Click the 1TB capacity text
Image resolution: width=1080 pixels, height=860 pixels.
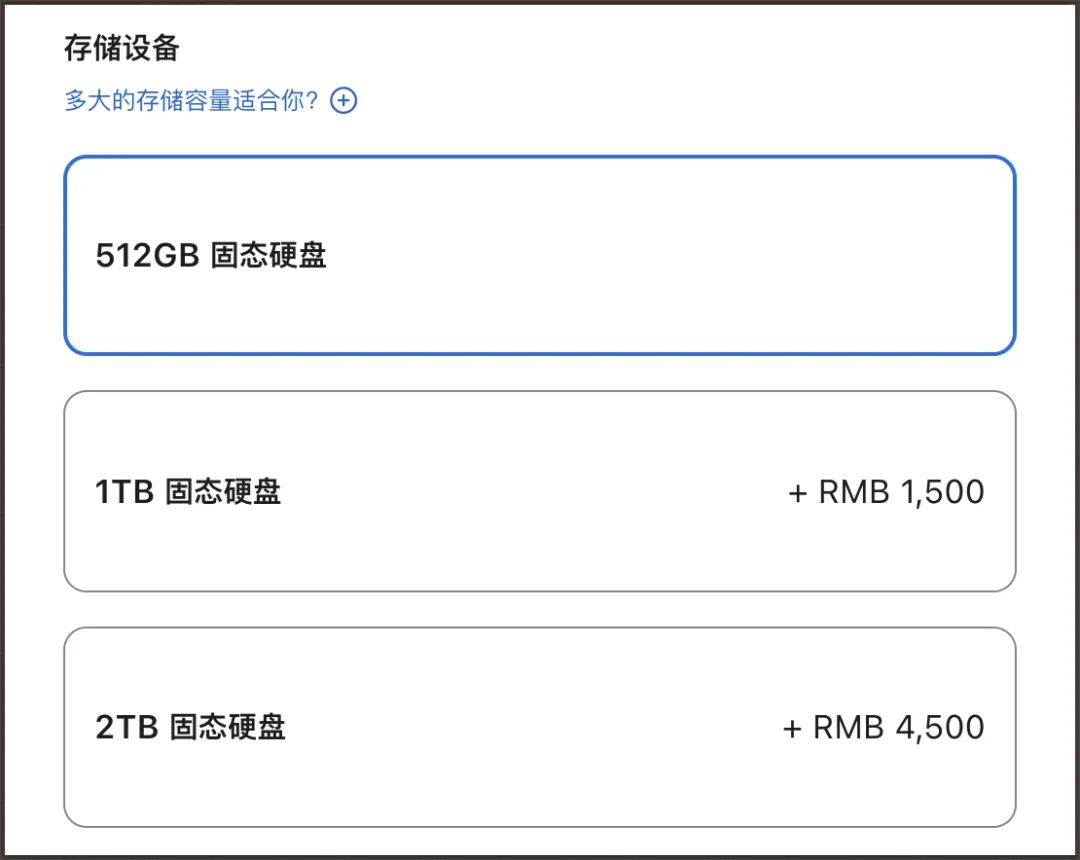click(125, 492)
